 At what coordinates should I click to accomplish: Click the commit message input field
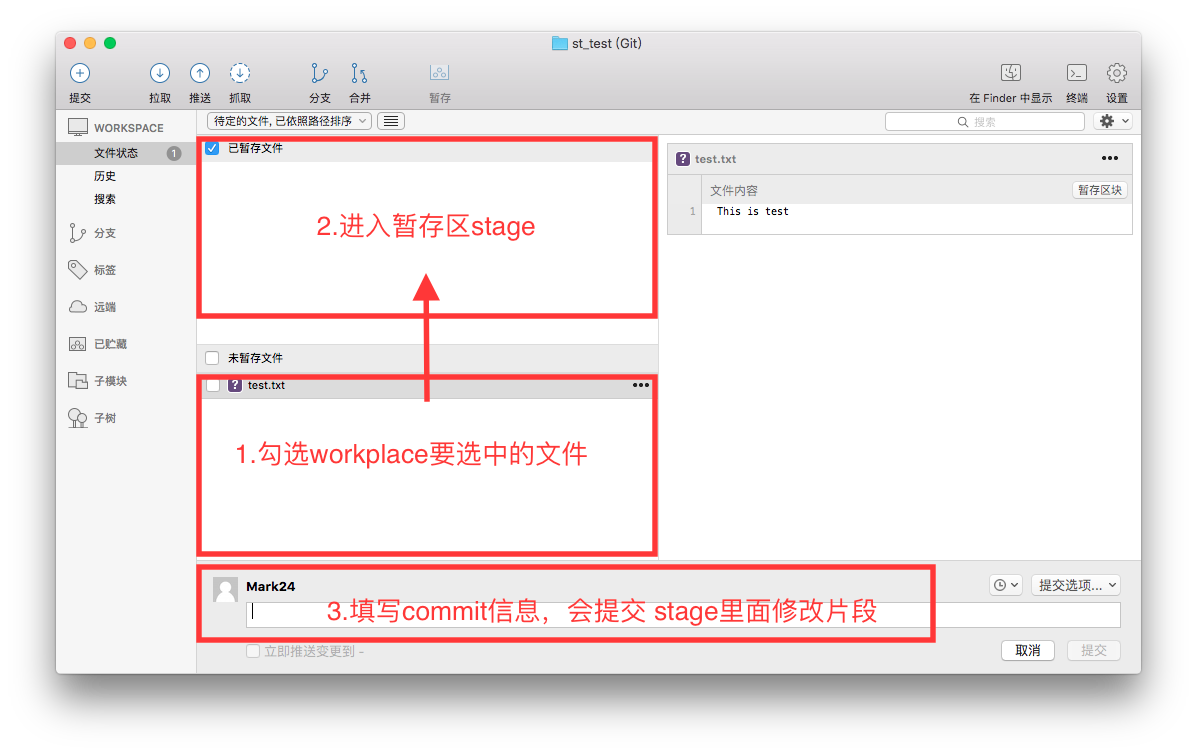click(x=683, y=614)
